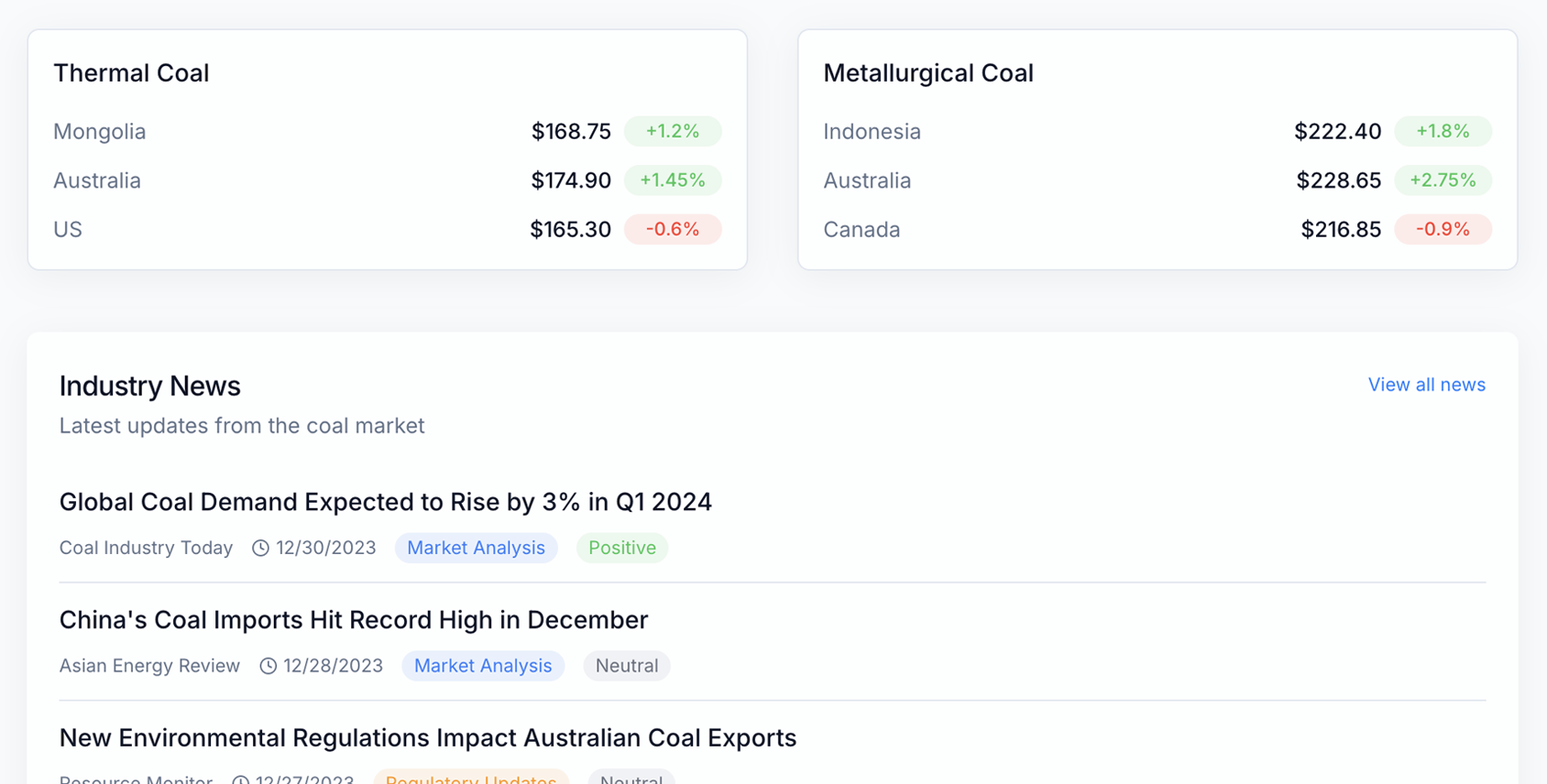Screen dimensions: 1547x784
Task: Click the Positive sentiment badge
Action: (621, 548)
